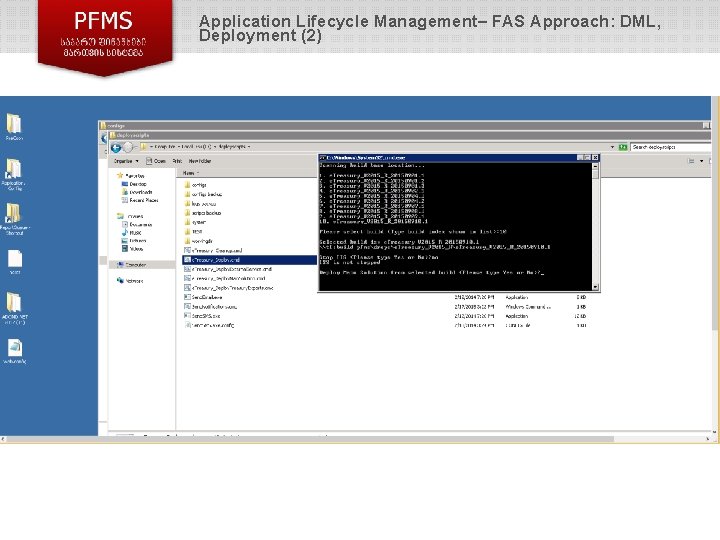Click the configs window title bar behind

tap(404, 125)
